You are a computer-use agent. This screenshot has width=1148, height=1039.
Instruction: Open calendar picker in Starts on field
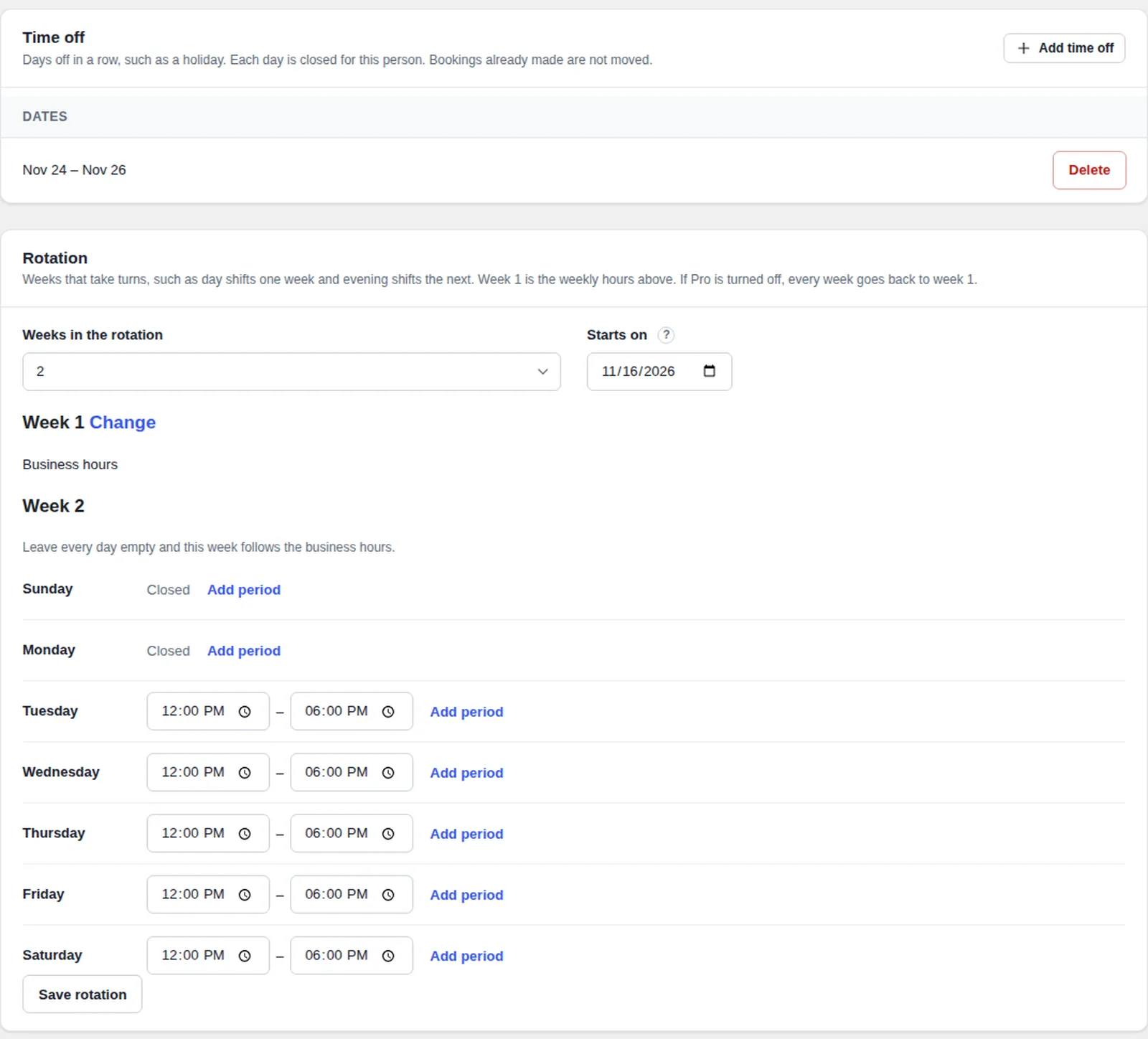point(709,371)
